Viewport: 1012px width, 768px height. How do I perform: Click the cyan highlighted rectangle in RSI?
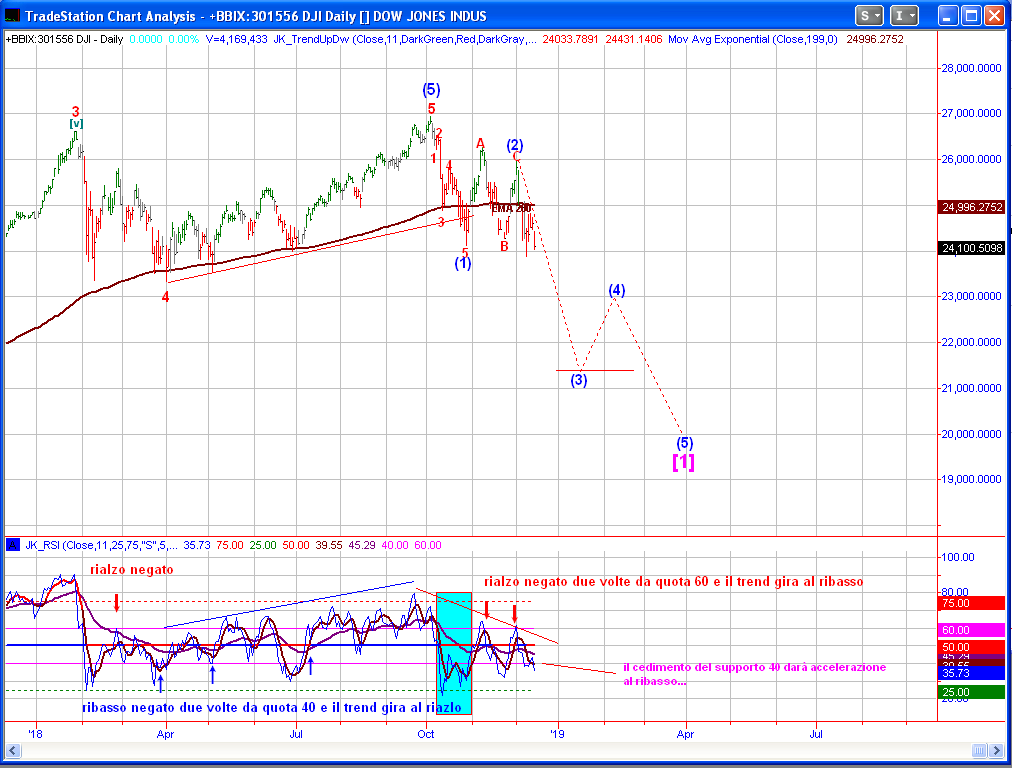pyautogui.click(x=454, y=653)
